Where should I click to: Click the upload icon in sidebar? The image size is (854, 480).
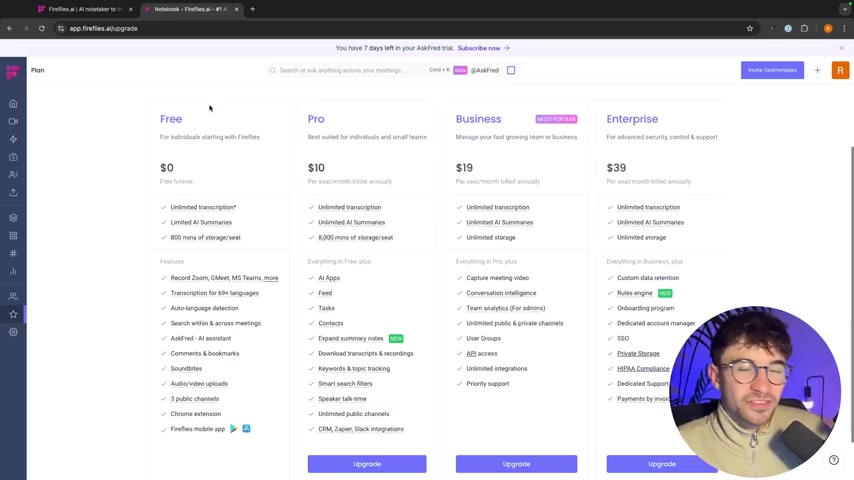pos(13,192)
